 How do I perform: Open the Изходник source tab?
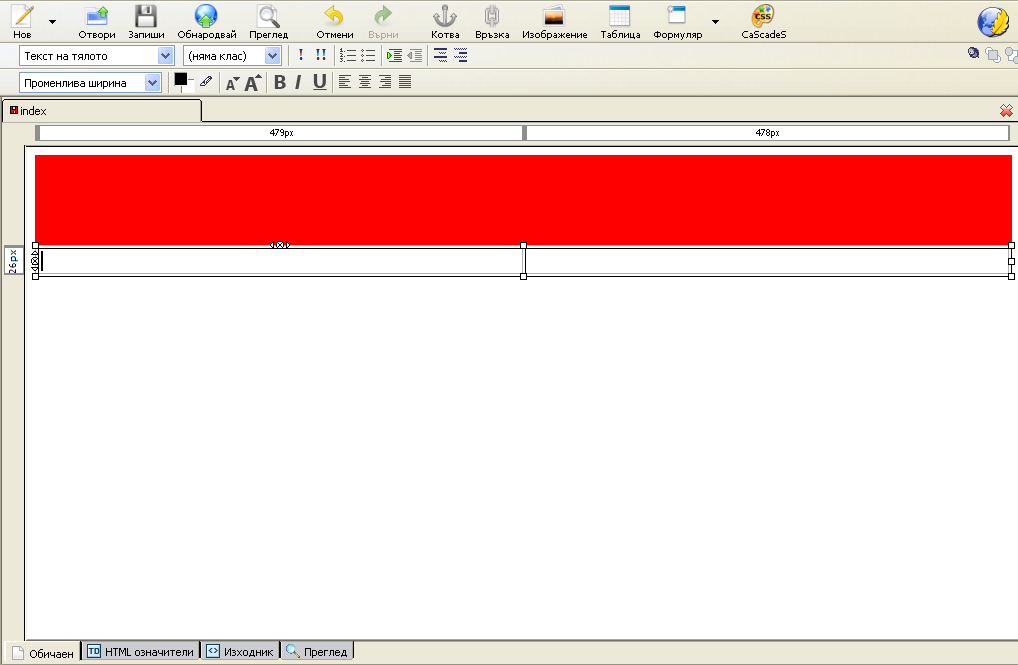point(240,651)
